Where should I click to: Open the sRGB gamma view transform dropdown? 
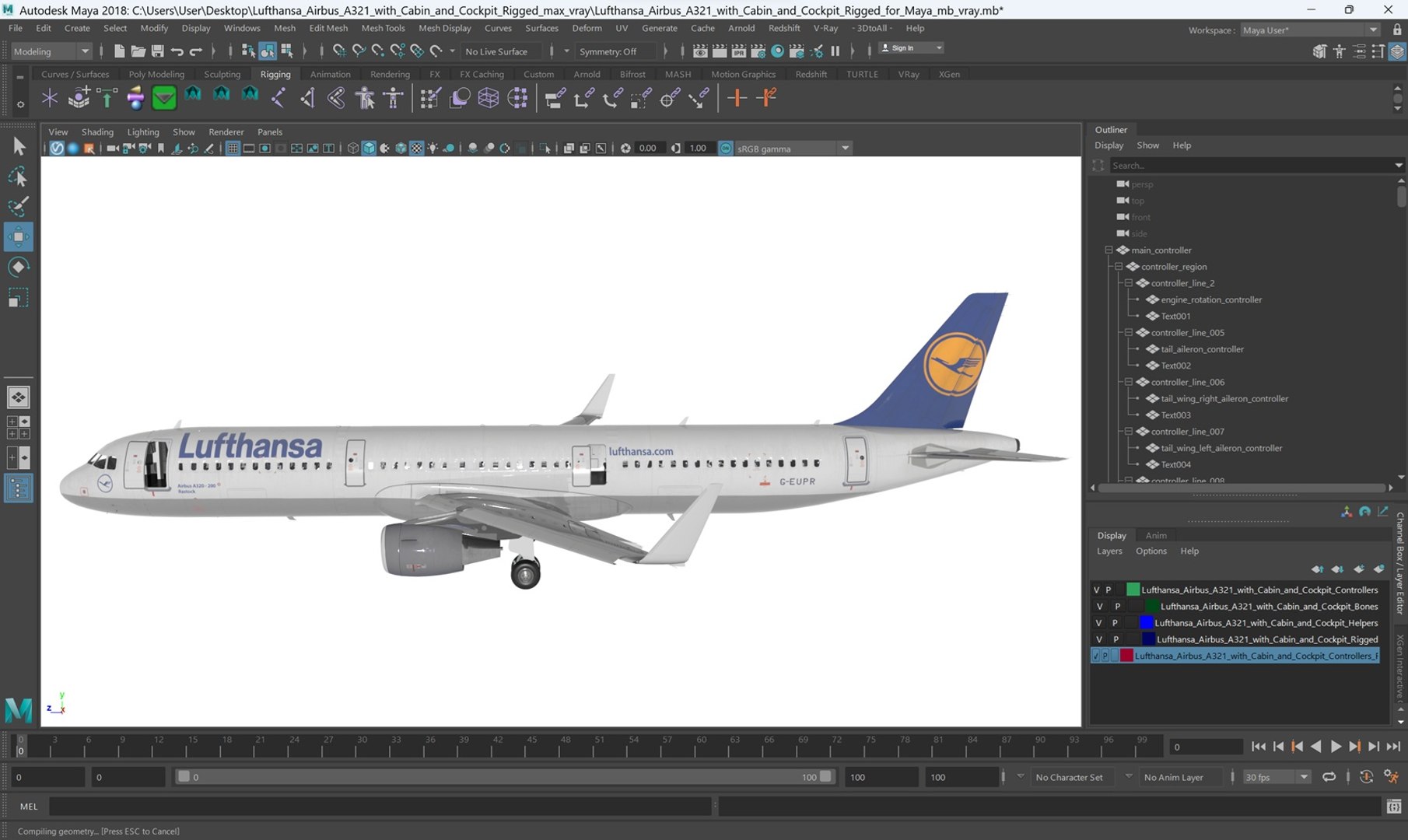click(793, 149)
